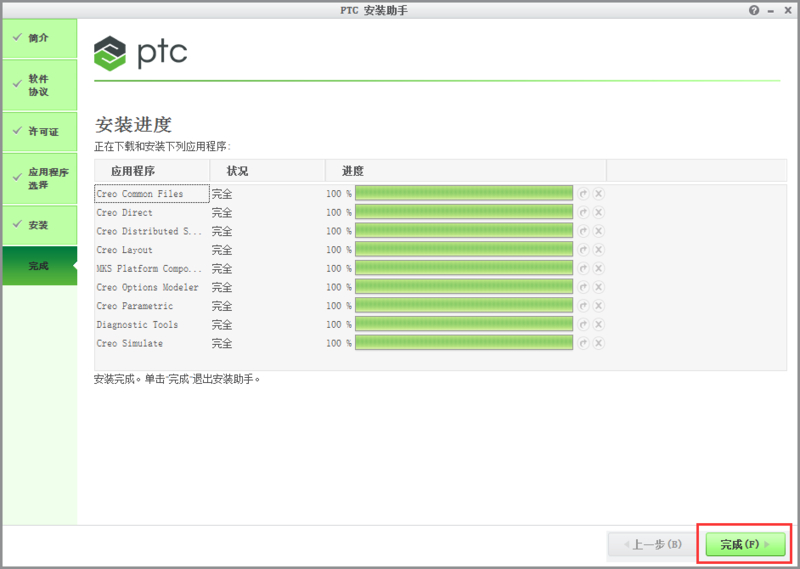The width and height of the screenshot is (800, 569).
Task: Click retry icon for Diagnostic Tools
Action: (583, 325)
